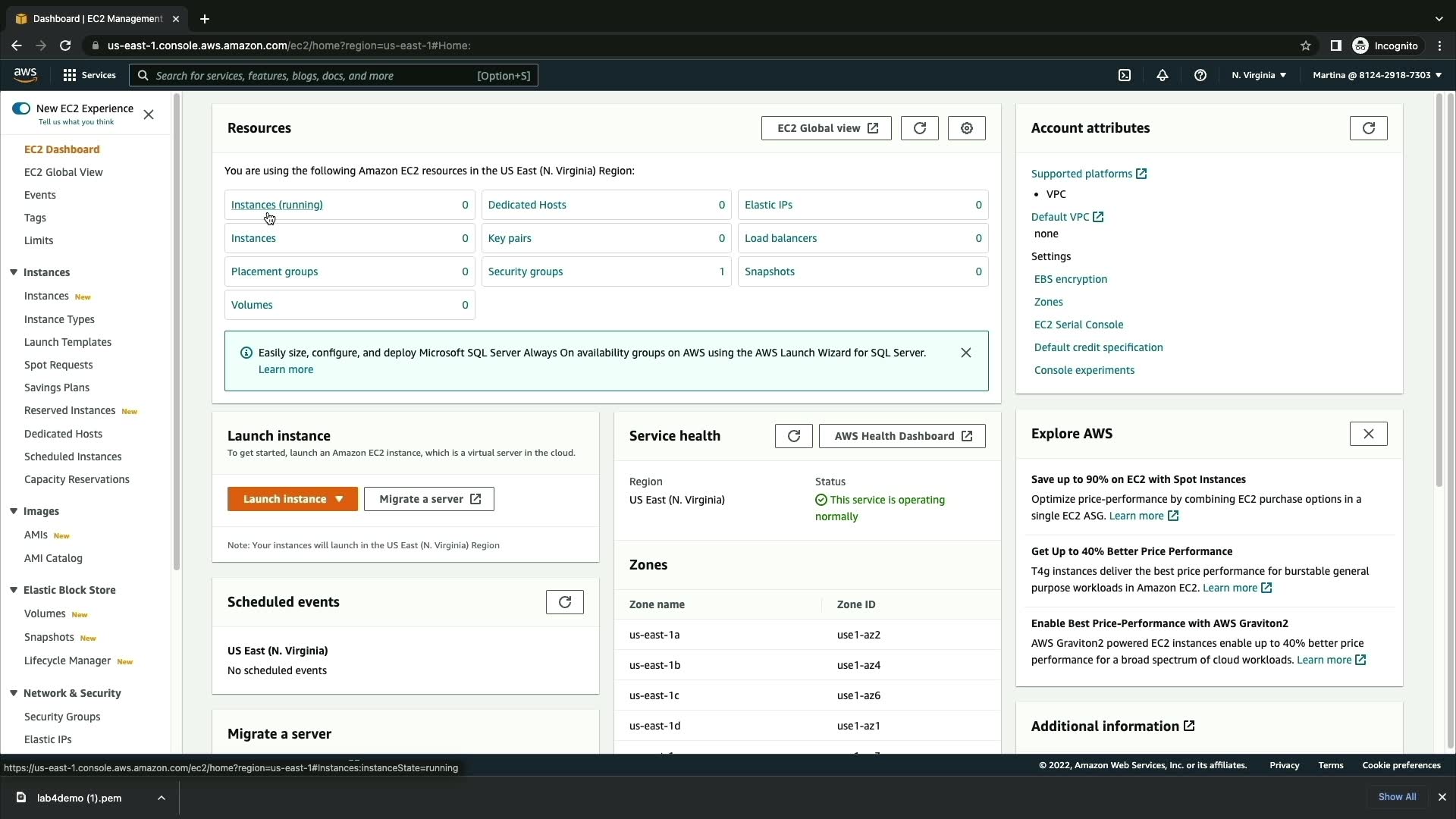This screenshot has height=819, width=1456.
Task: Click the notifications bell icon
Action: 1162,75
